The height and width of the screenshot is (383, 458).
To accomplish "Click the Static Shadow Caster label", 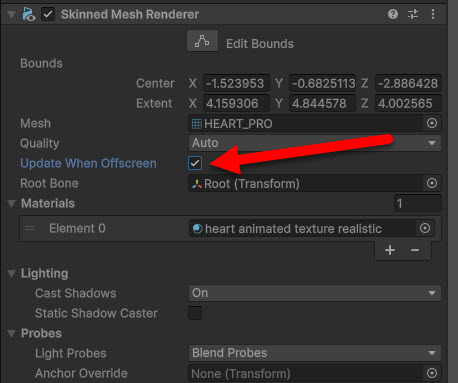I will (x=96, y=313).
